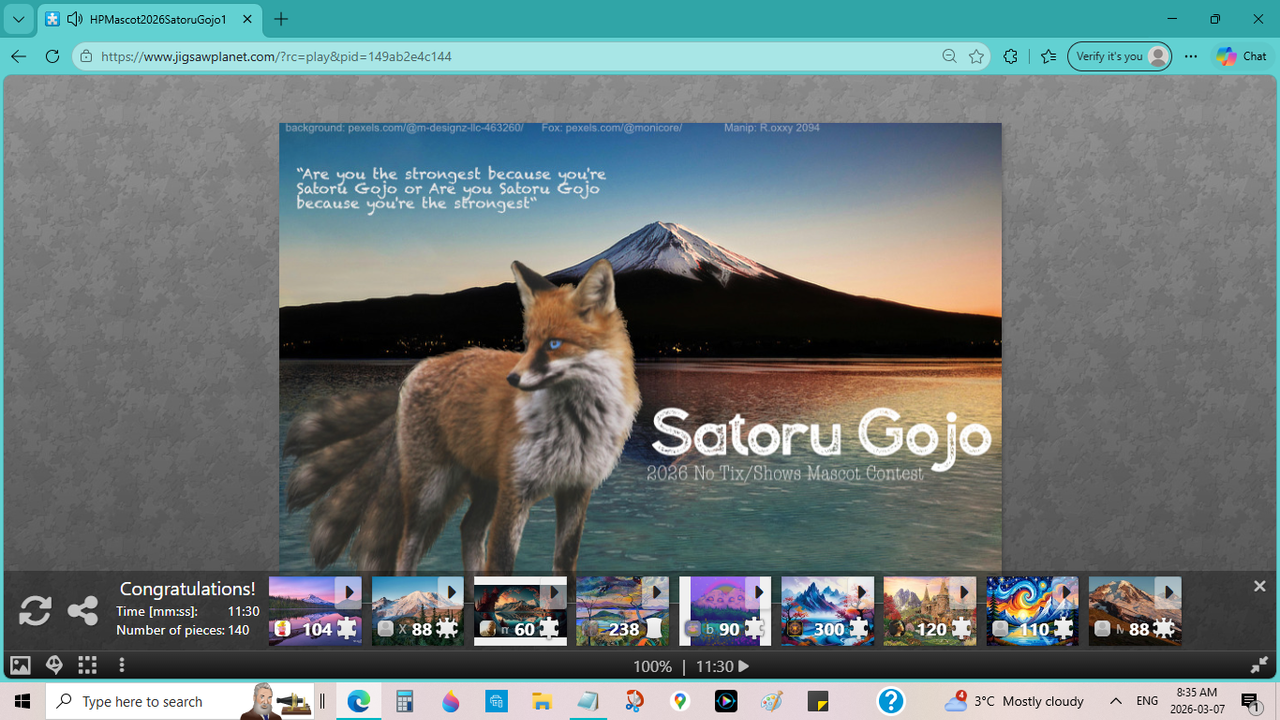Open Google Maps taskbar icon
1280x720 pixels.
click(680, 701)
